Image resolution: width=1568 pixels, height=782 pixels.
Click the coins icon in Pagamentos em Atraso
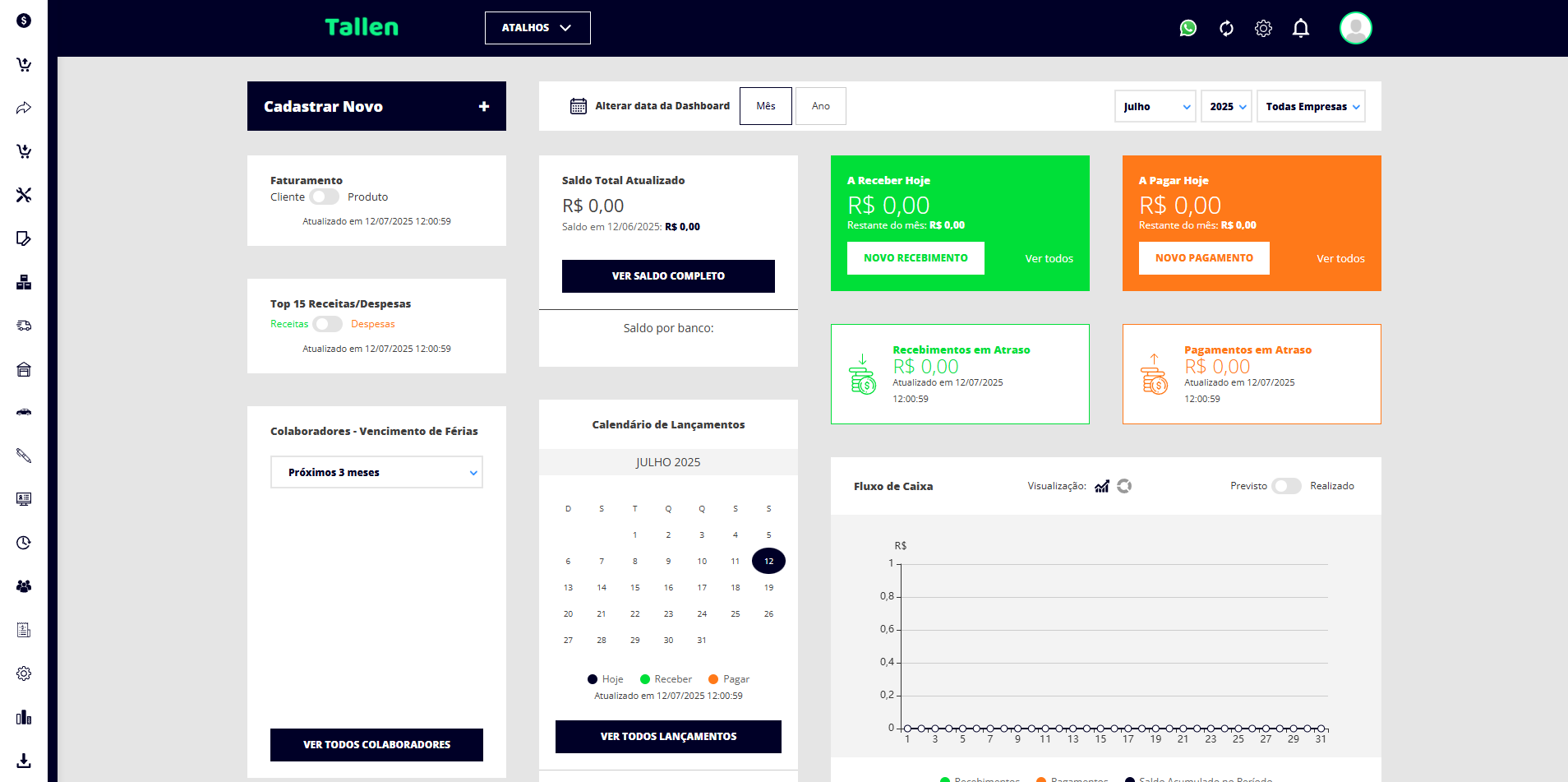click(x=1155, y=374)
